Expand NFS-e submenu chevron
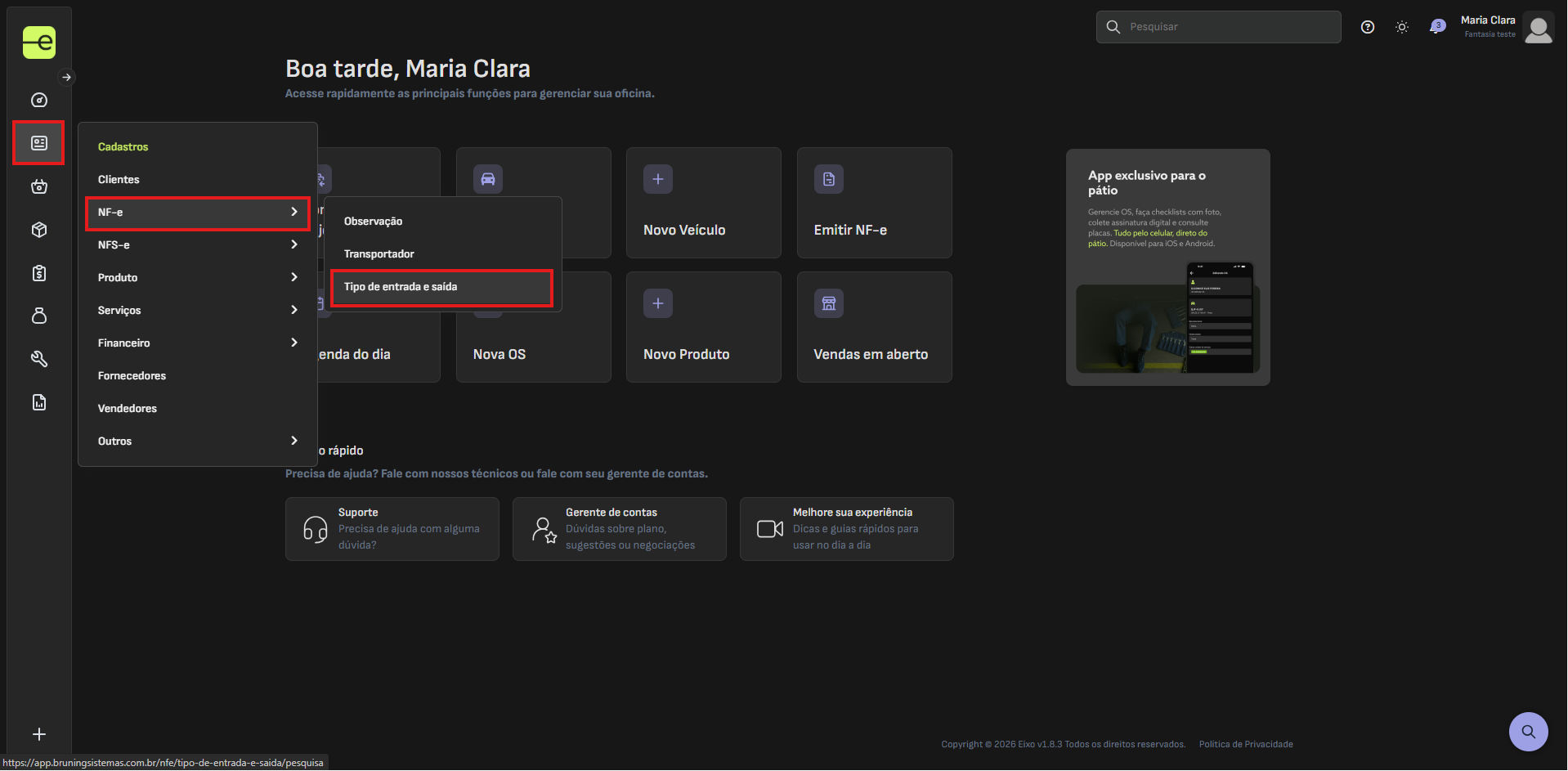Viewport: 1568px width, 771px height. click(294, 244)
